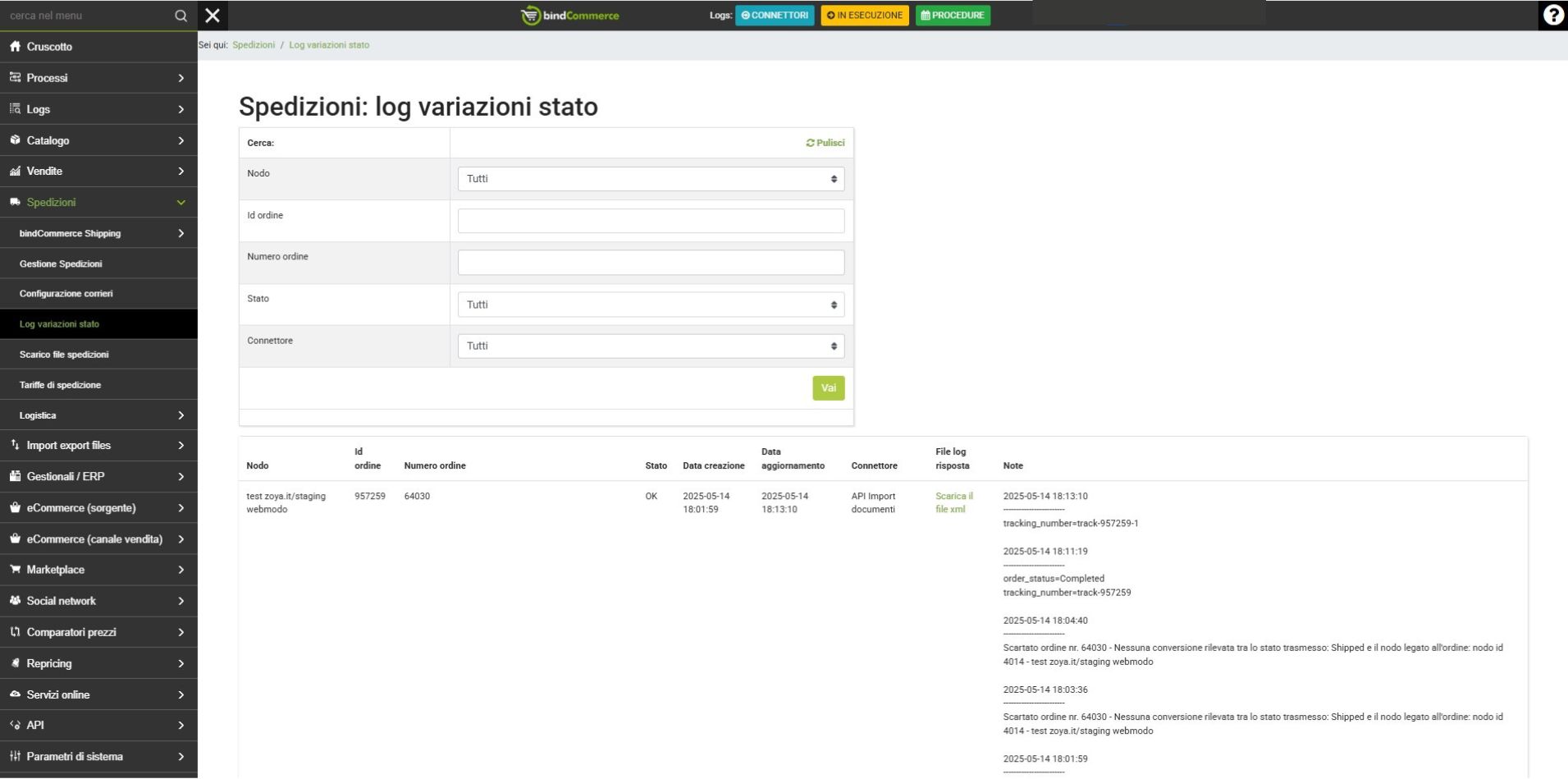Click the Marketplace cart icon in sidebar
This screenshot has width=1568, height=779.
[x=15, y=570]
